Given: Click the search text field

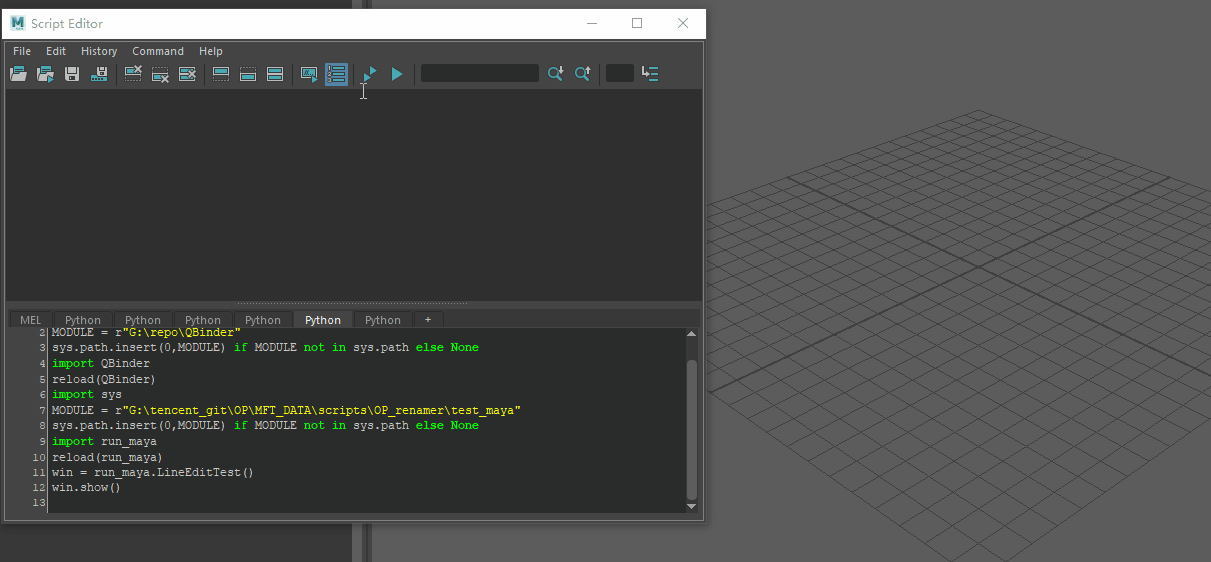Looking at the screenshot, I should click(479, 74).
